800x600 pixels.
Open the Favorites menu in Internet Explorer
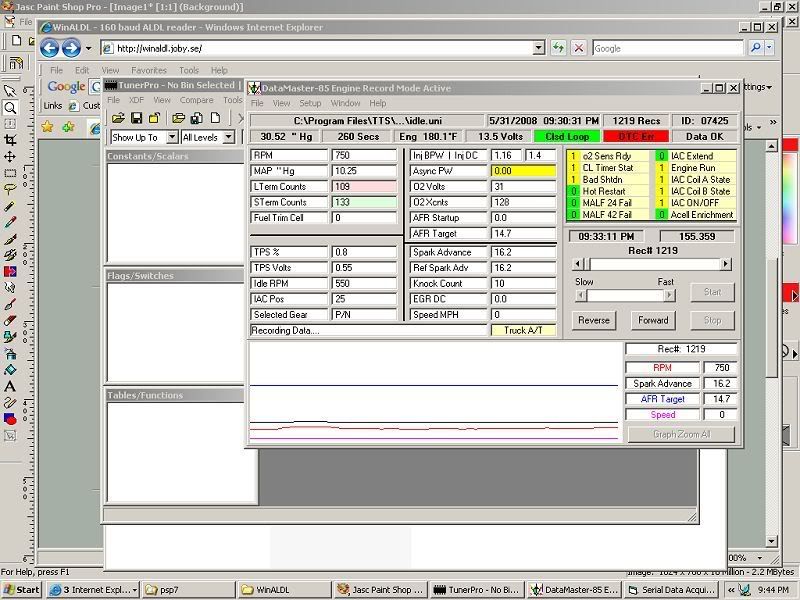click(148, 70)
